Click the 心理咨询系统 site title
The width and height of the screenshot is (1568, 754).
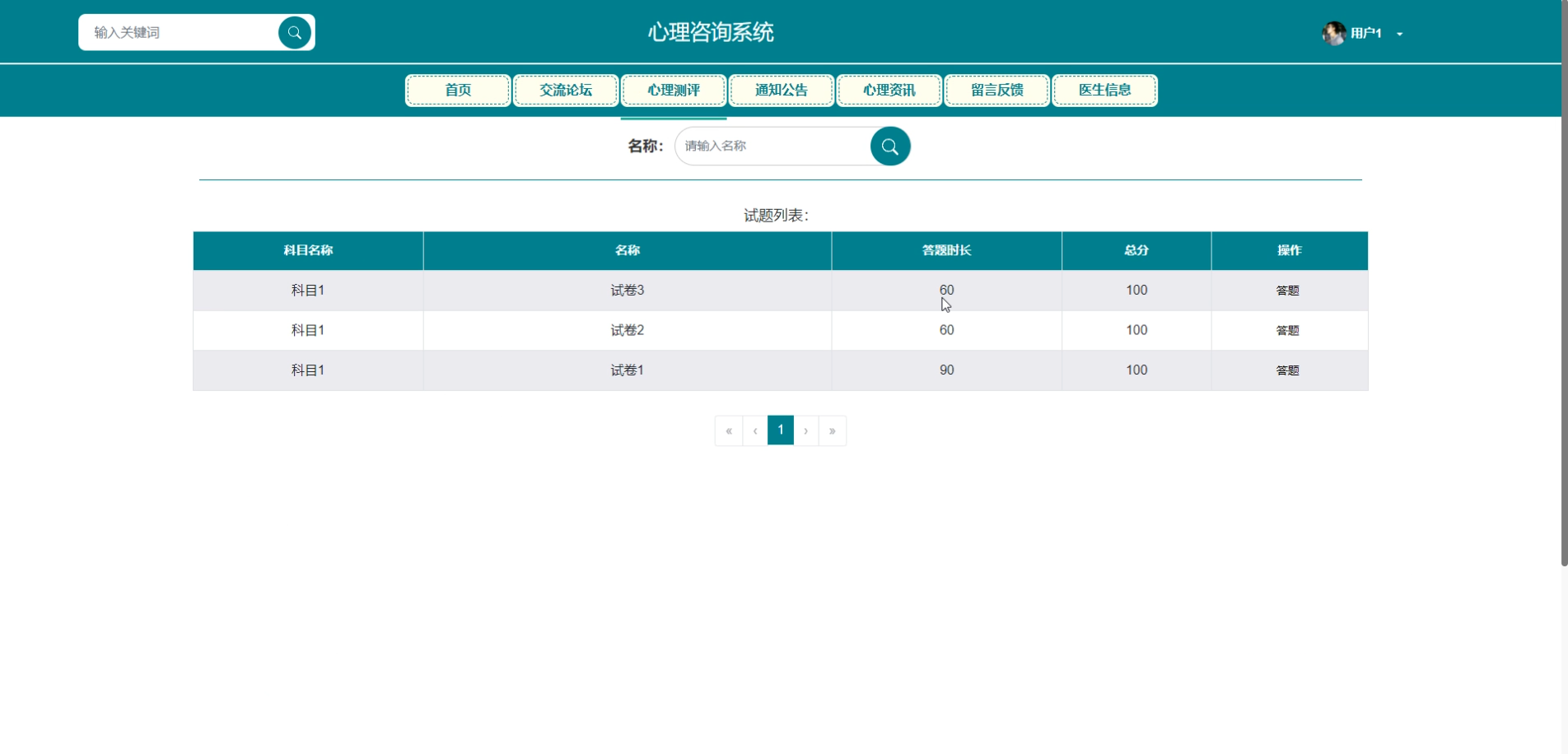(711, 32)
